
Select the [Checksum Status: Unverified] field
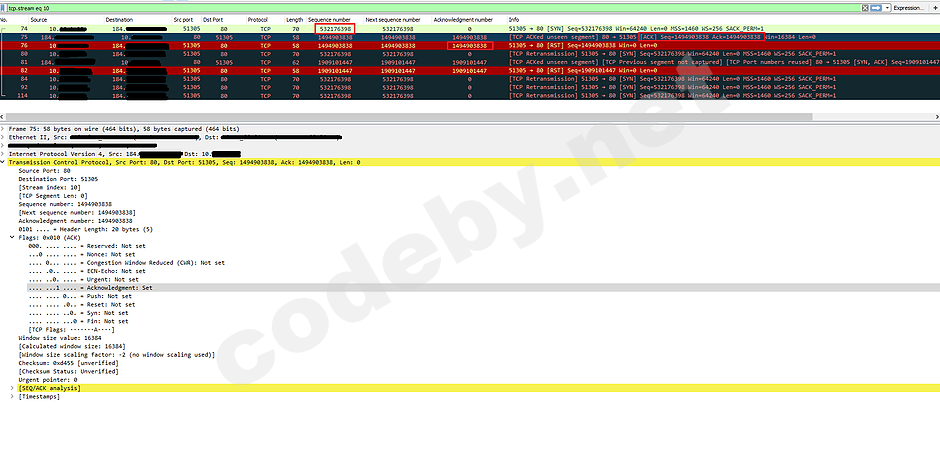click(x=68, y=372)
